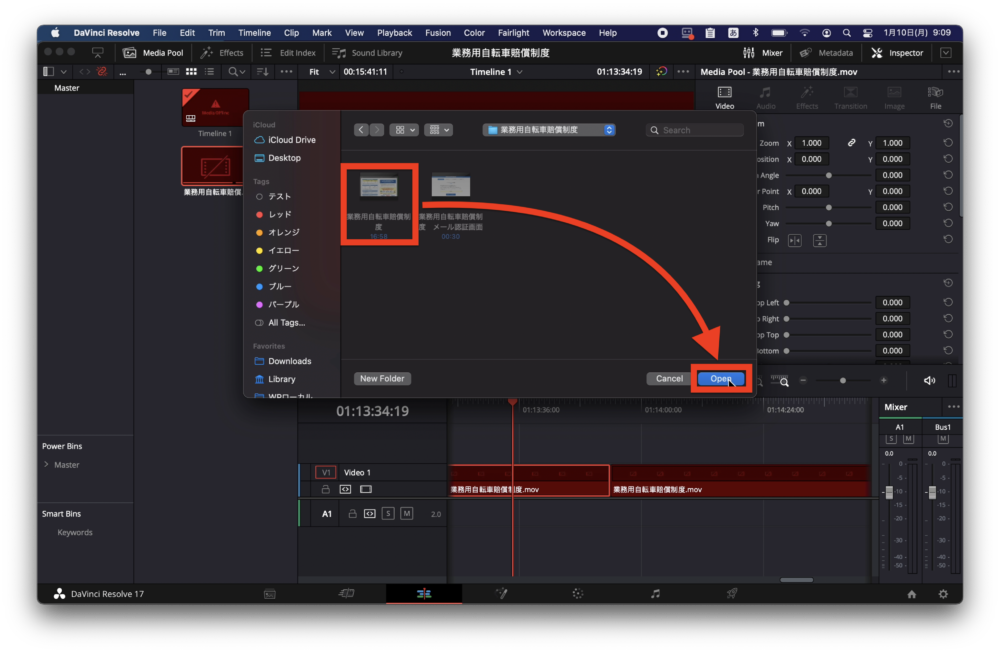Open the Effects panel from toolbar
Viewport: 1000px width, 653px height.
click(x=222, y=53)
